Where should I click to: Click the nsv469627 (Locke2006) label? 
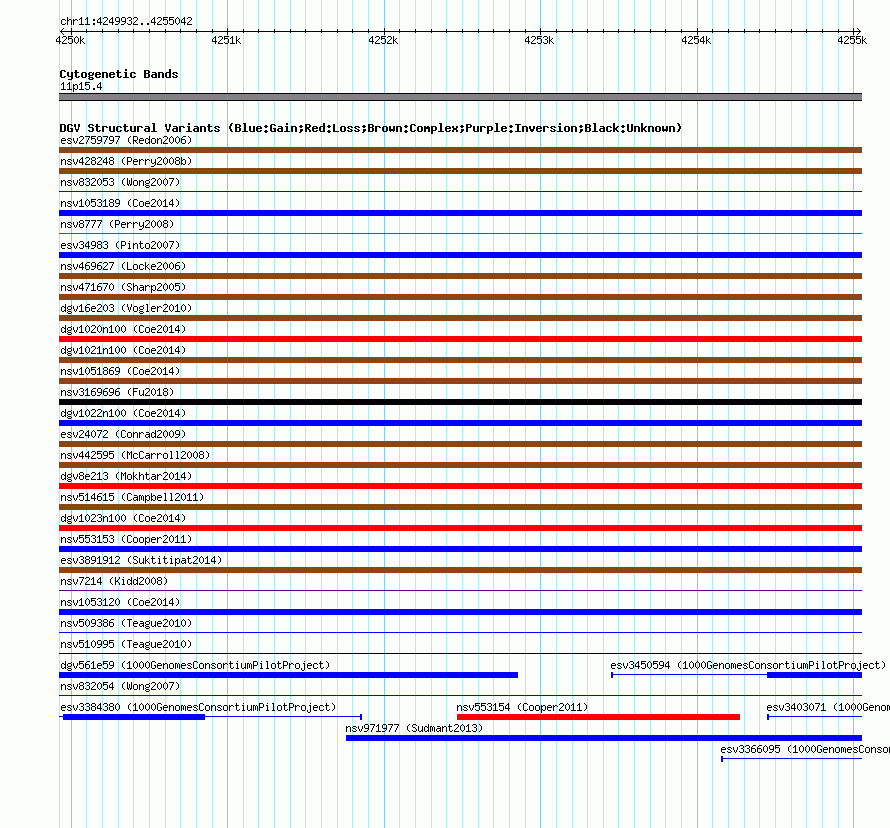123,266
